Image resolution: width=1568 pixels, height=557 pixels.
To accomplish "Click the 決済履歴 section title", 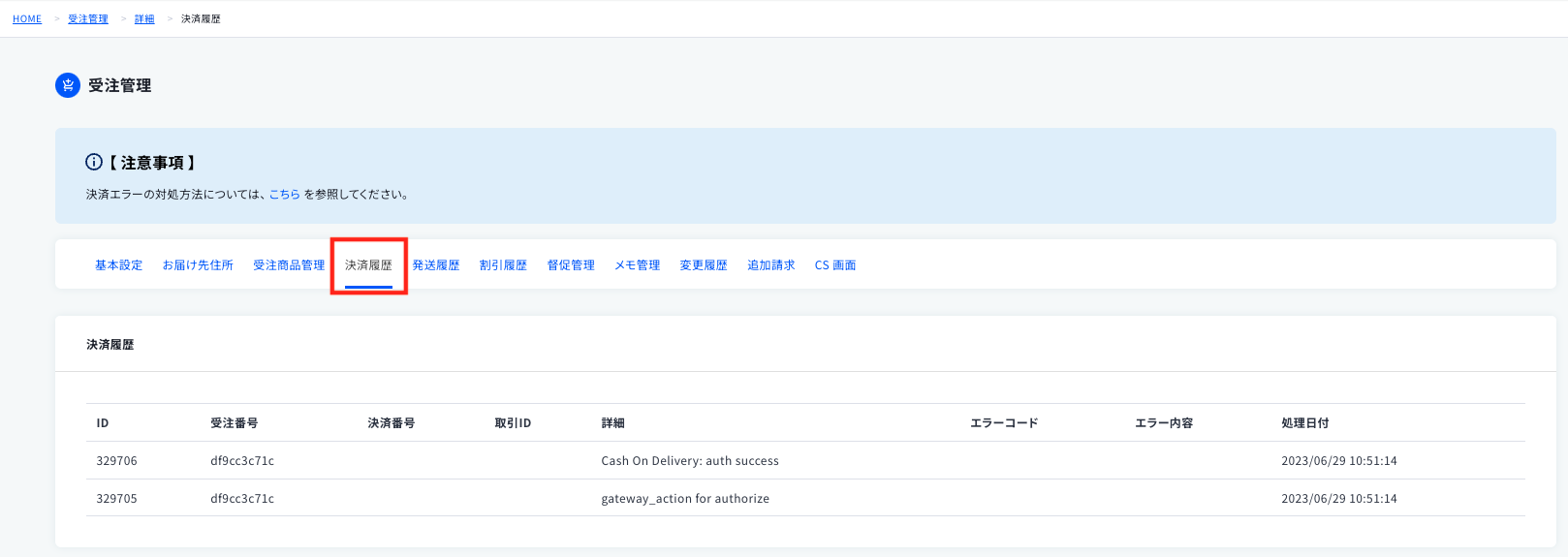I will click(x=110, y=345).
